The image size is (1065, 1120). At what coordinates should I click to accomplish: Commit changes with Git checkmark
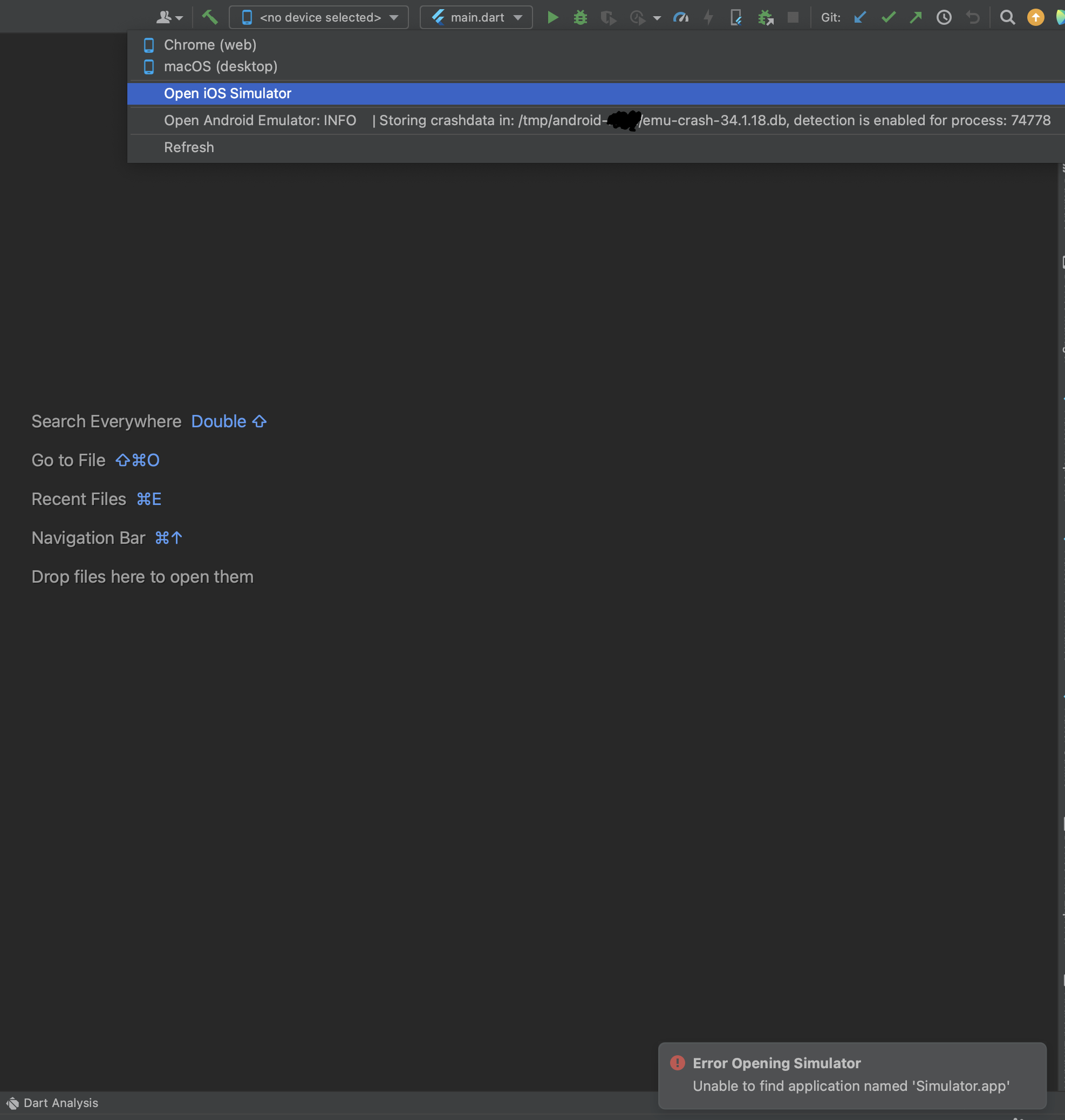pos(888,17)
